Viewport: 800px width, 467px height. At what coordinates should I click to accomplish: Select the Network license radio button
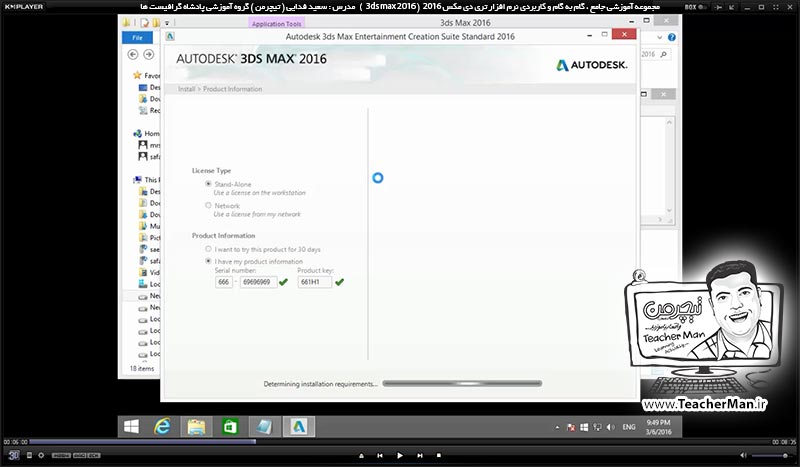point(208,205)
